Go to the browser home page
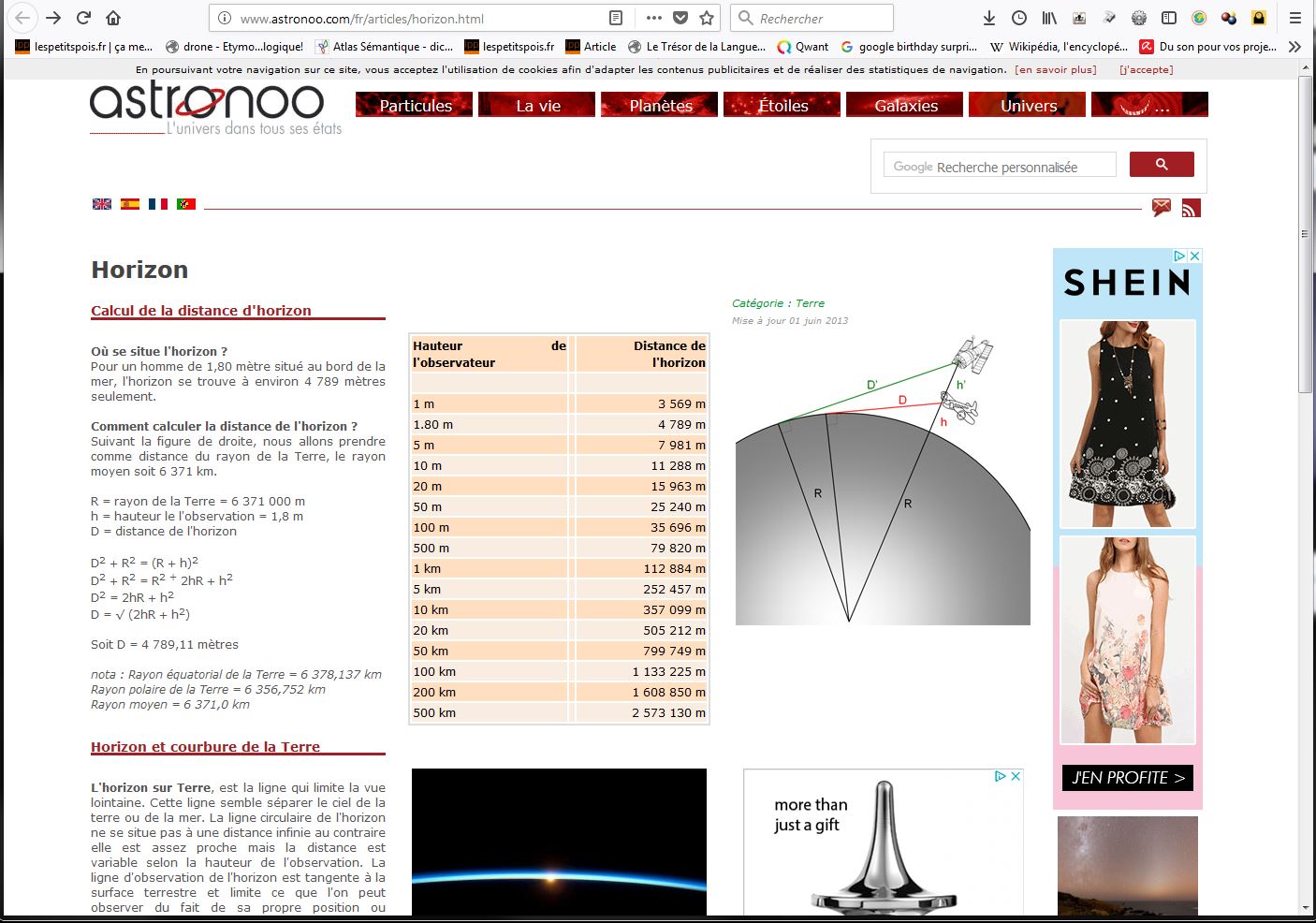Screen dimensions: 1316x923 pyautogui.click(x=113, y=18)
